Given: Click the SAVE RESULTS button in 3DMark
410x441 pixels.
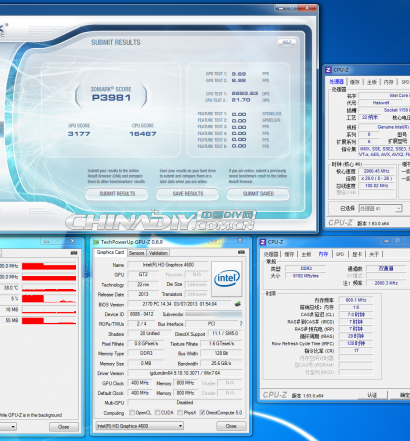Looking at the screenshot, I should click(x=188, y=194).
